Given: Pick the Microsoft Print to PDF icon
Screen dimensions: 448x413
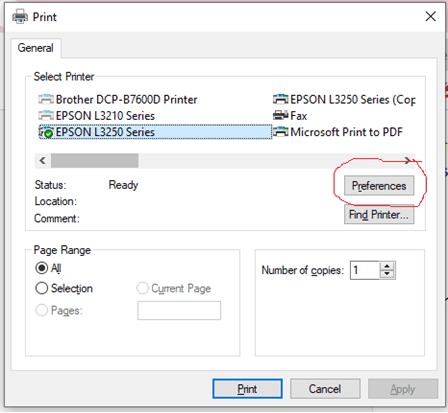Looking at the screenshot, I should (x=281, y=132).
